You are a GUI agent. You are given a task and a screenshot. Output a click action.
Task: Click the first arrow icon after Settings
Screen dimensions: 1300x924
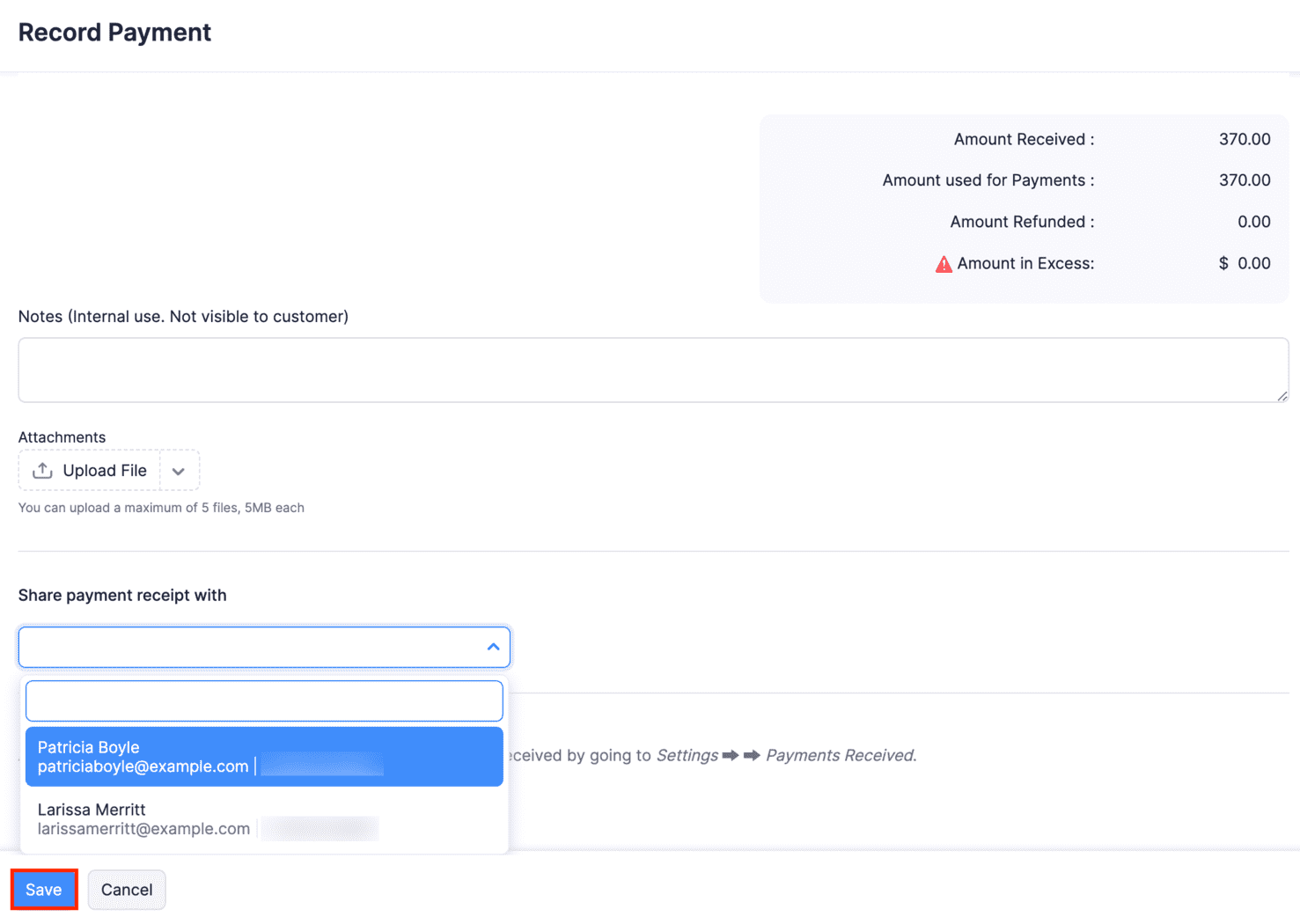coord(731,755)
